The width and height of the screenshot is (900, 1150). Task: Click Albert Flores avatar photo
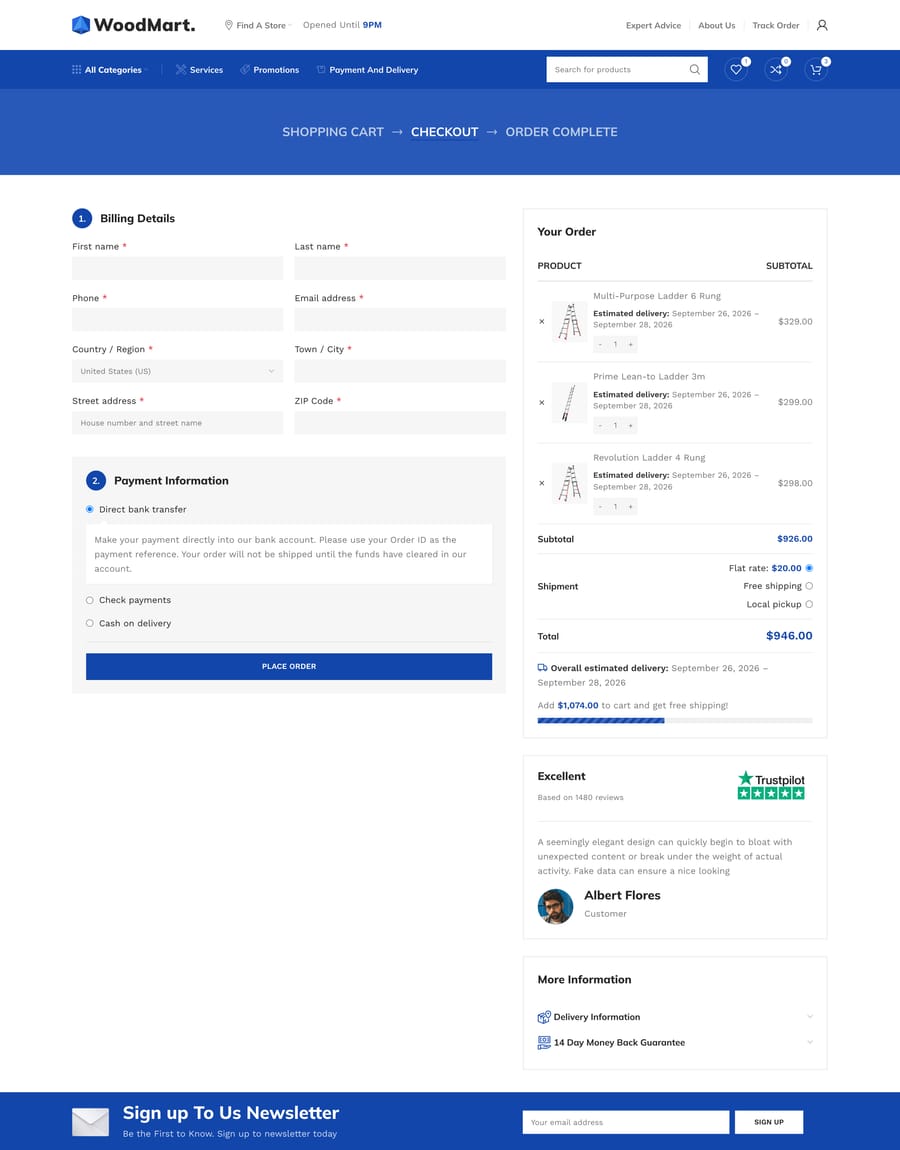tap(555, 907)
